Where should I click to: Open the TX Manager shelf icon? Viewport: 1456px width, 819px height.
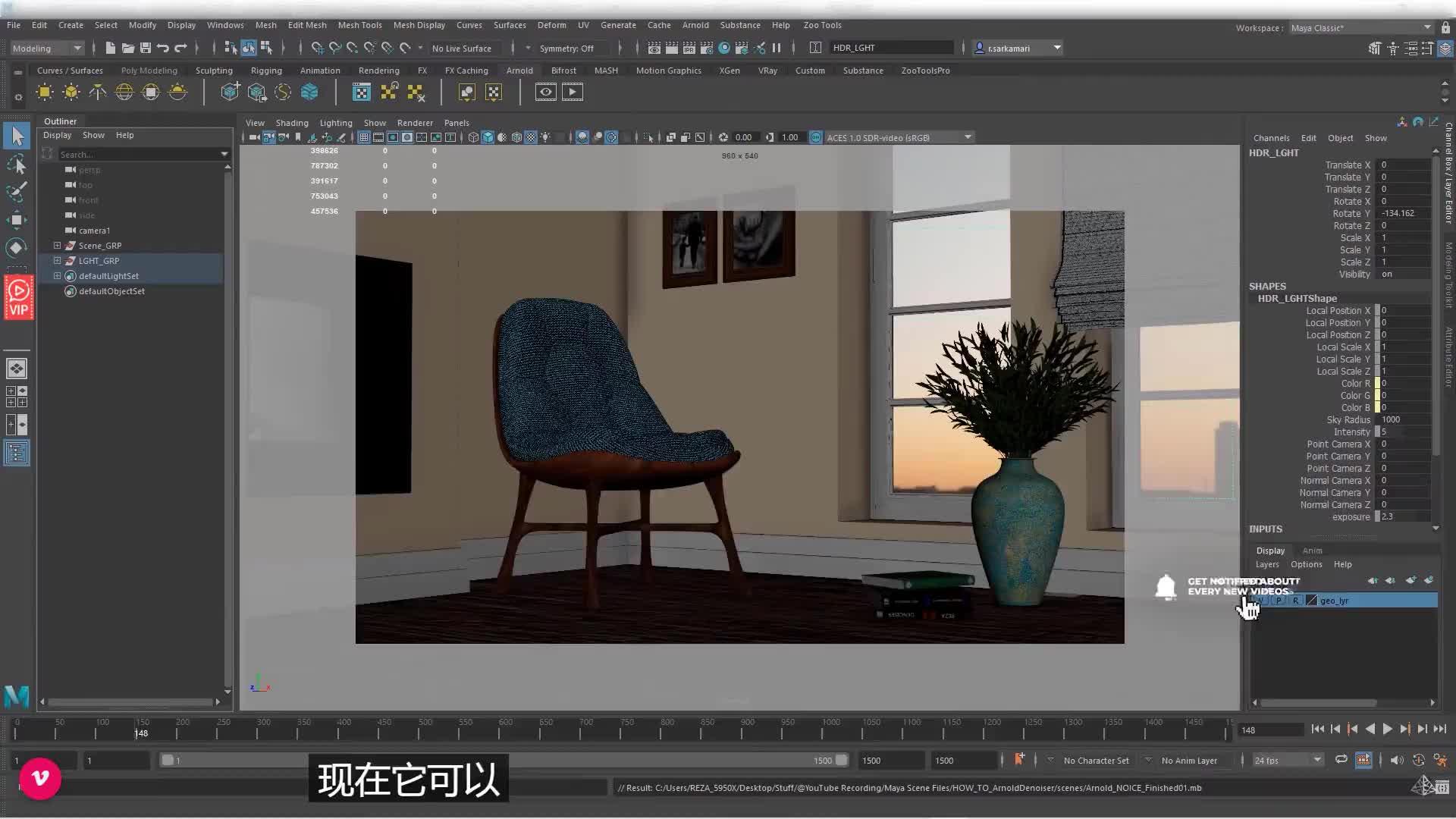pyautogui.click(x=361, y=93)
